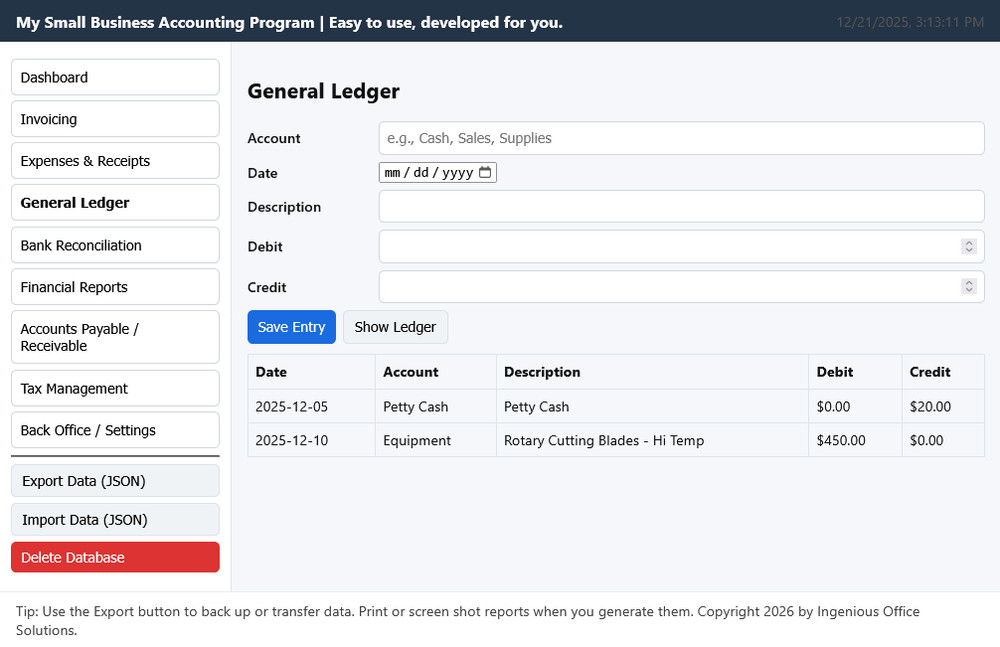Click the Credit field spinner arrows
Viewport: 1000px width, 647px height.
click(968, 286)
